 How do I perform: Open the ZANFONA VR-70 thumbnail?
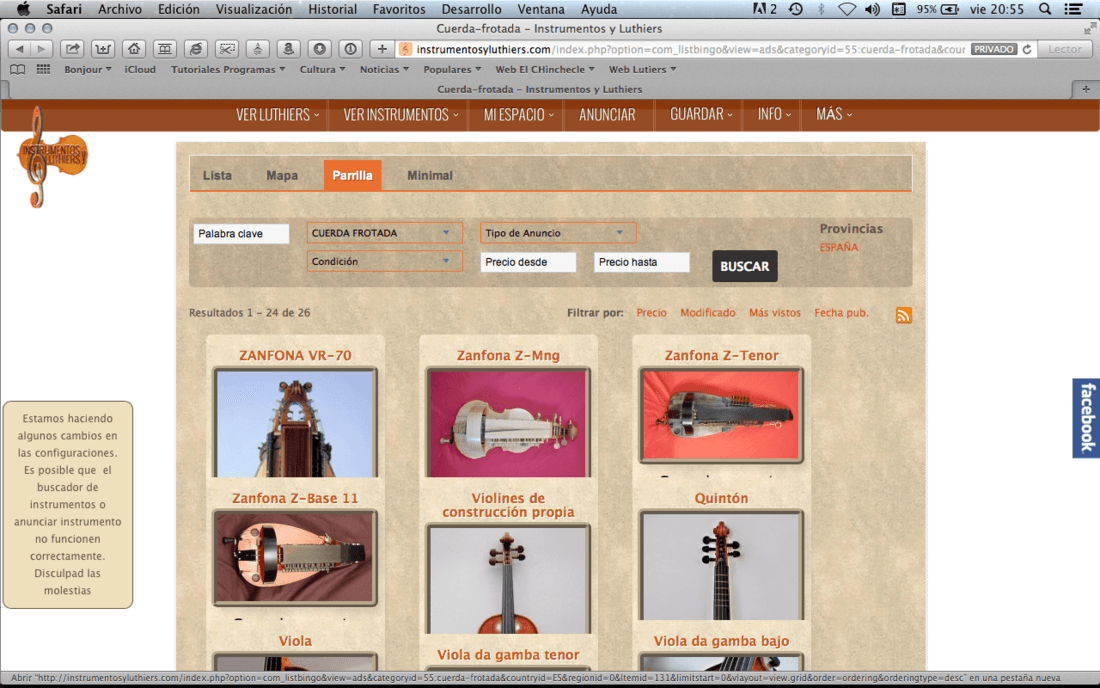point(295,423)
